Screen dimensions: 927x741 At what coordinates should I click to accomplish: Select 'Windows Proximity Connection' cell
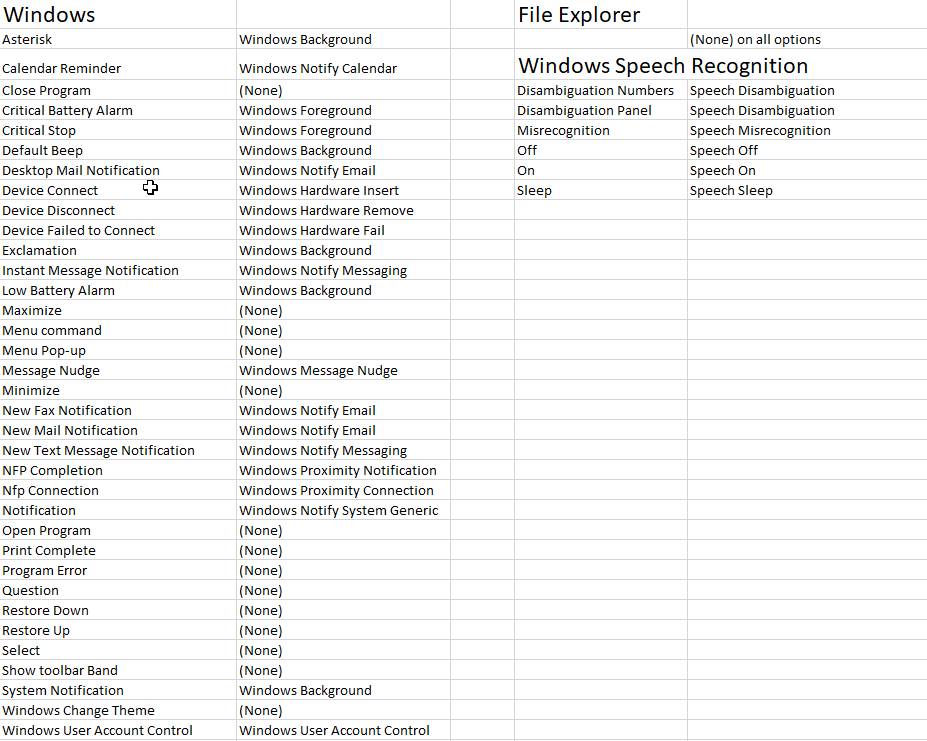pos(343,490)
